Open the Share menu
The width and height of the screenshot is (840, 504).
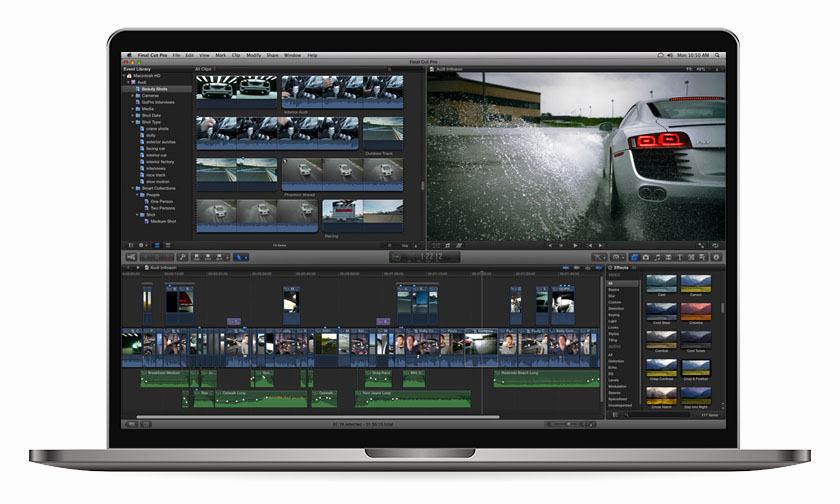click(x=272, y=55)
